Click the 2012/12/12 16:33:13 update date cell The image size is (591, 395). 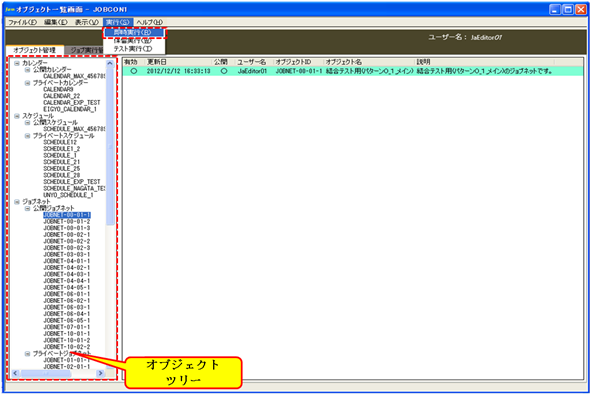pyautogui.click(x=179, y=71)
